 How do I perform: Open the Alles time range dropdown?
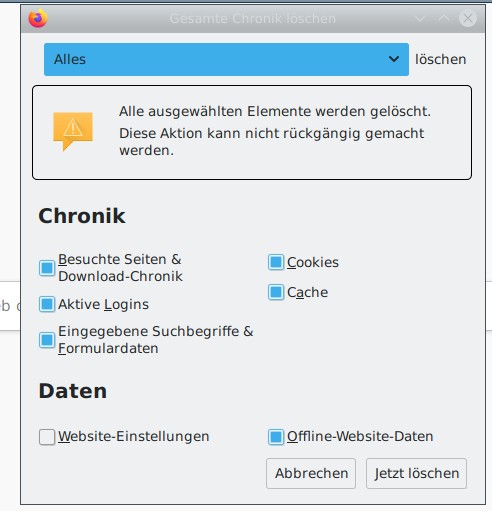[226, 59]
